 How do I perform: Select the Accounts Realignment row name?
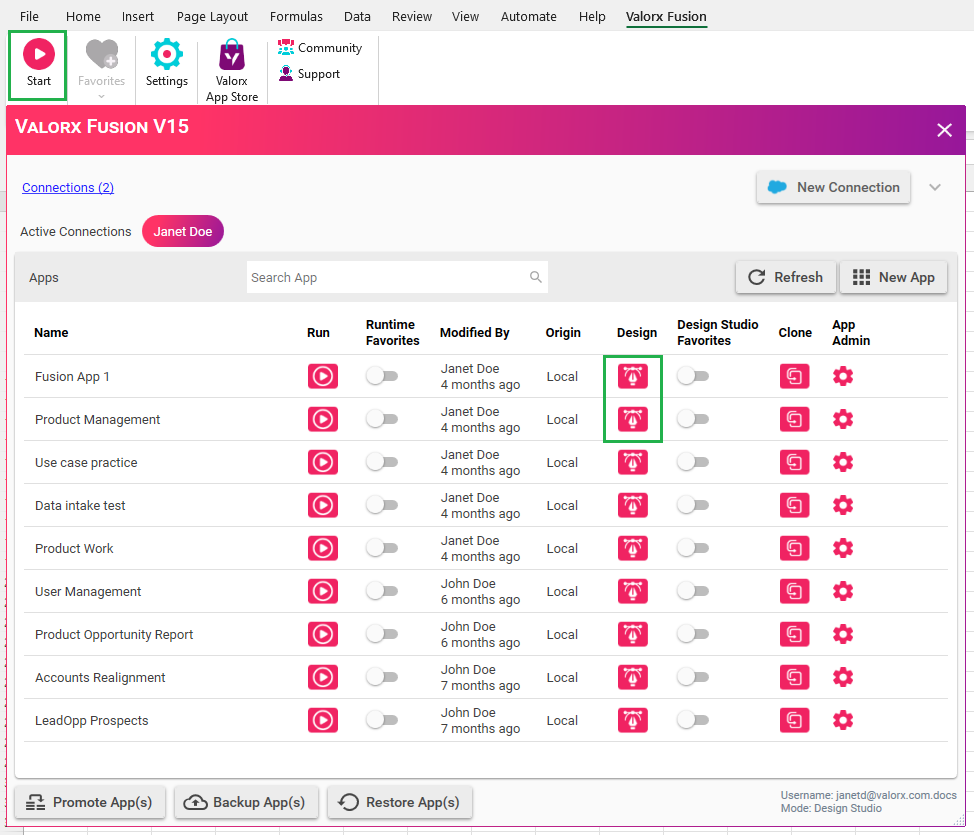pos(100,677)
